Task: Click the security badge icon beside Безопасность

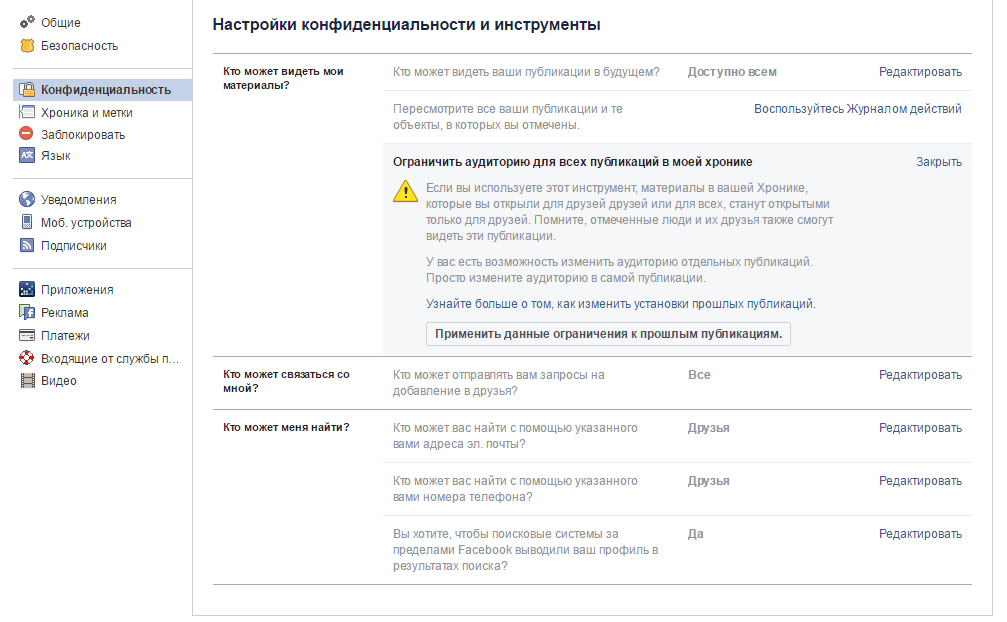Action: (27, 46)
